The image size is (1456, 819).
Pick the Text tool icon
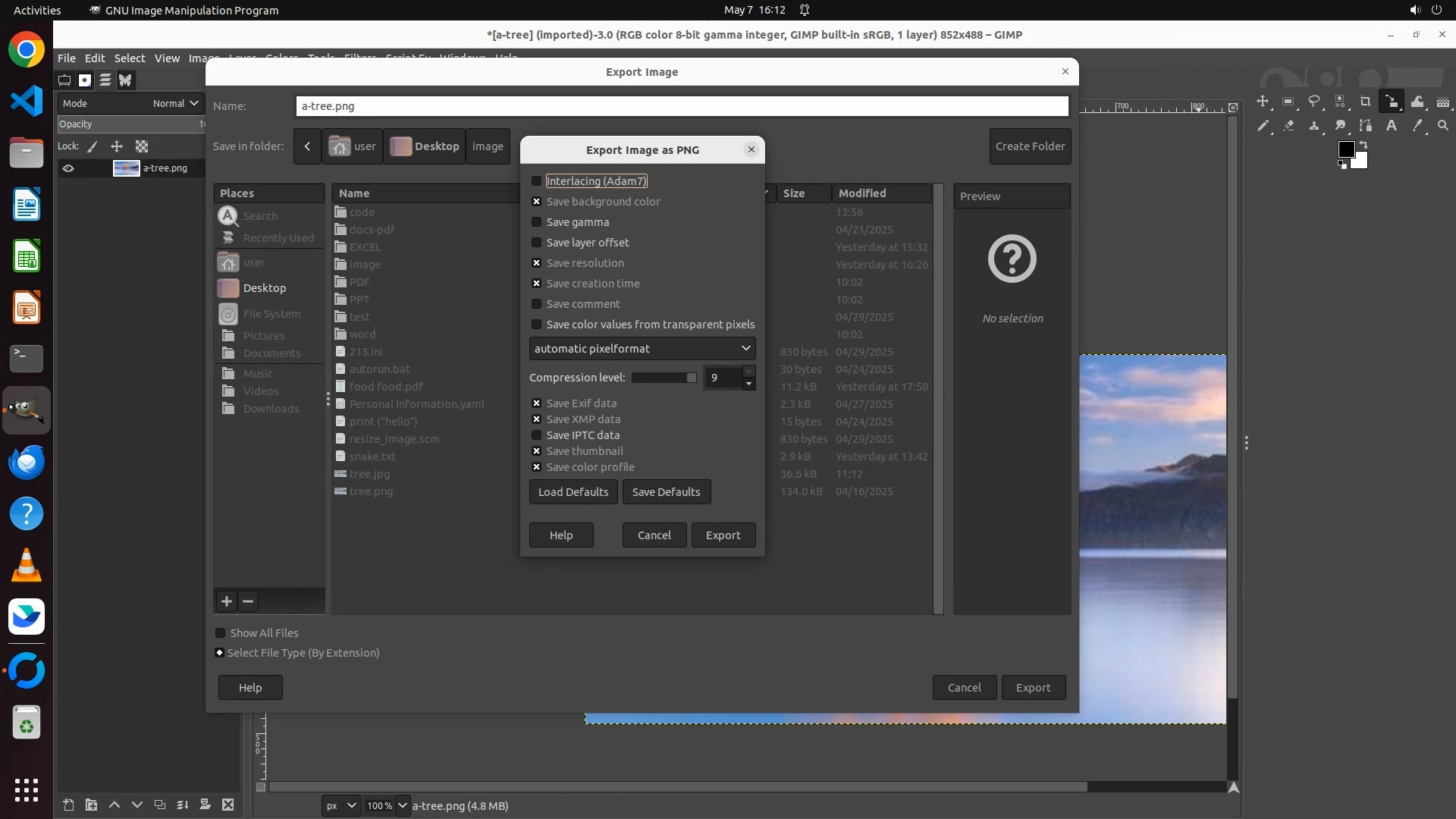[1392, 126]
